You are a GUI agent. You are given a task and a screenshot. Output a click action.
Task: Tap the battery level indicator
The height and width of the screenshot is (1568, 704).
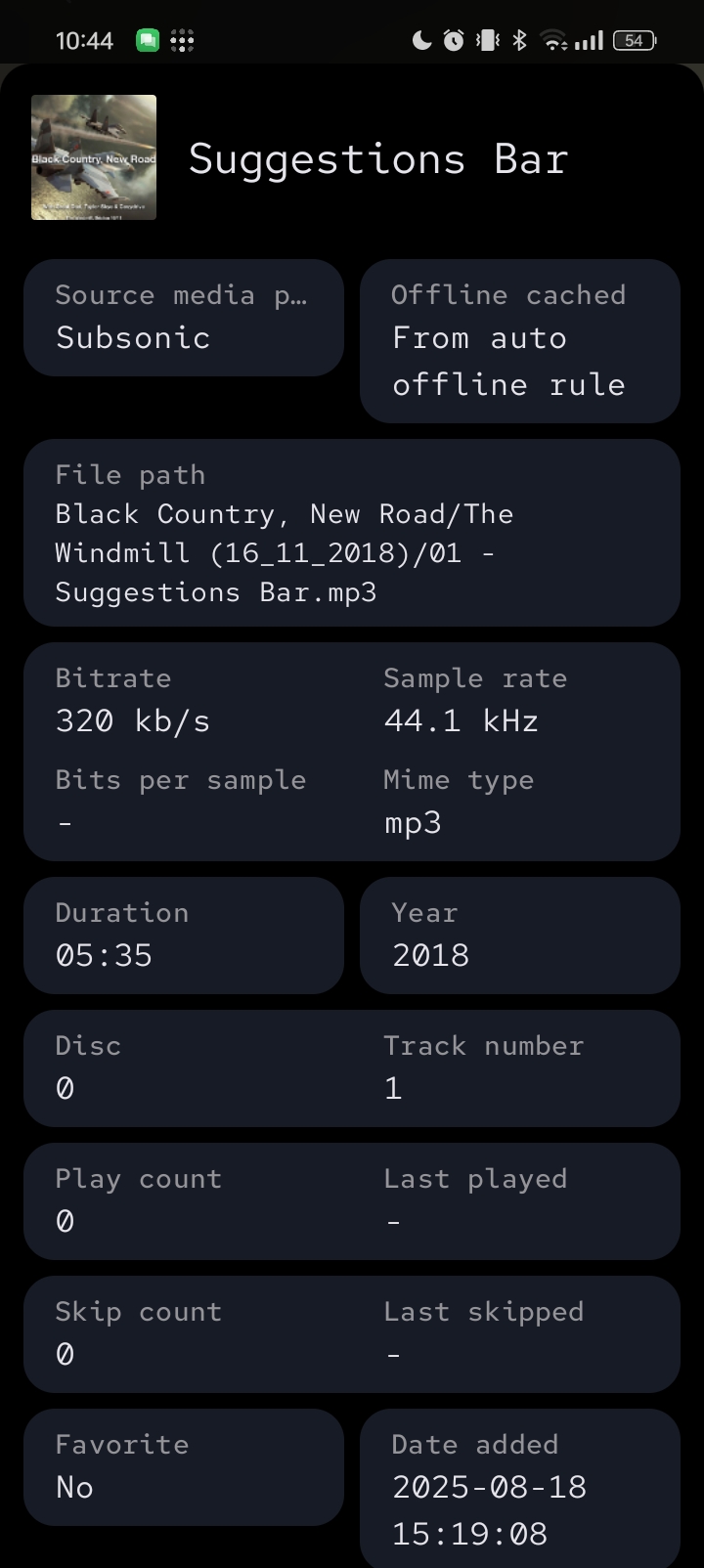(634, 40)
